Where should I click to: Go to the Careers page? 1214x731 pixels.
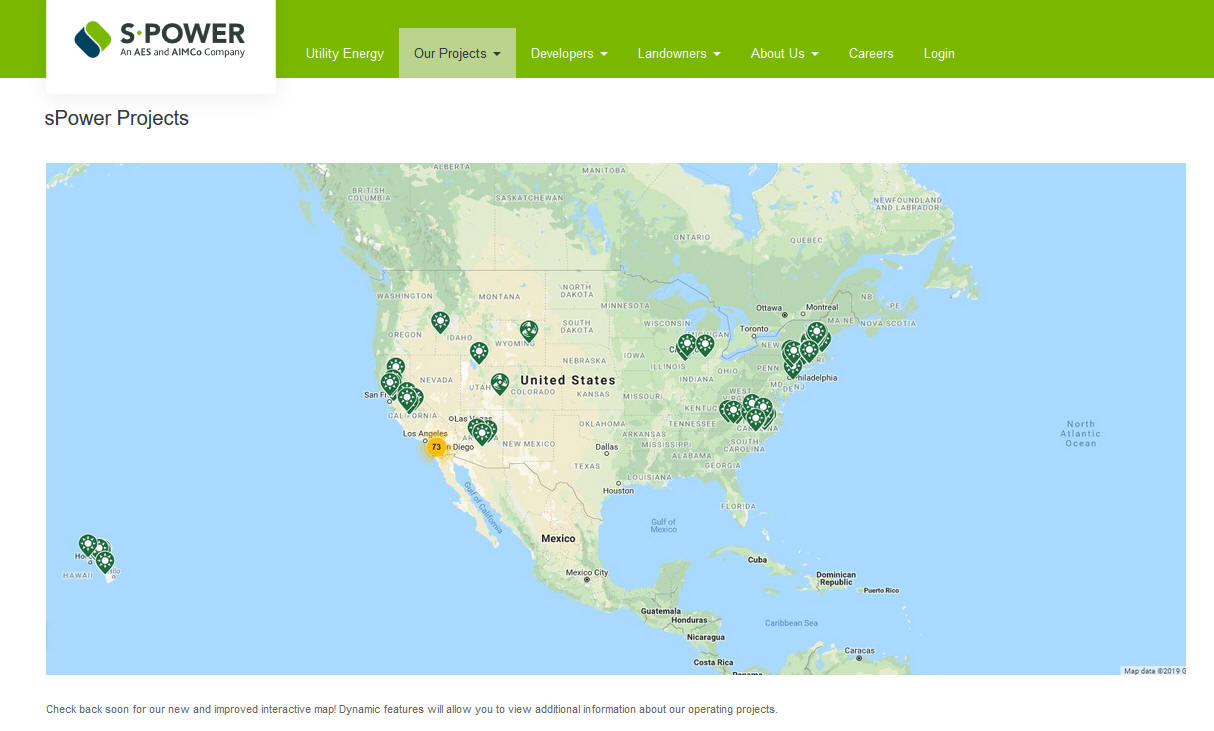coord(871,53)
